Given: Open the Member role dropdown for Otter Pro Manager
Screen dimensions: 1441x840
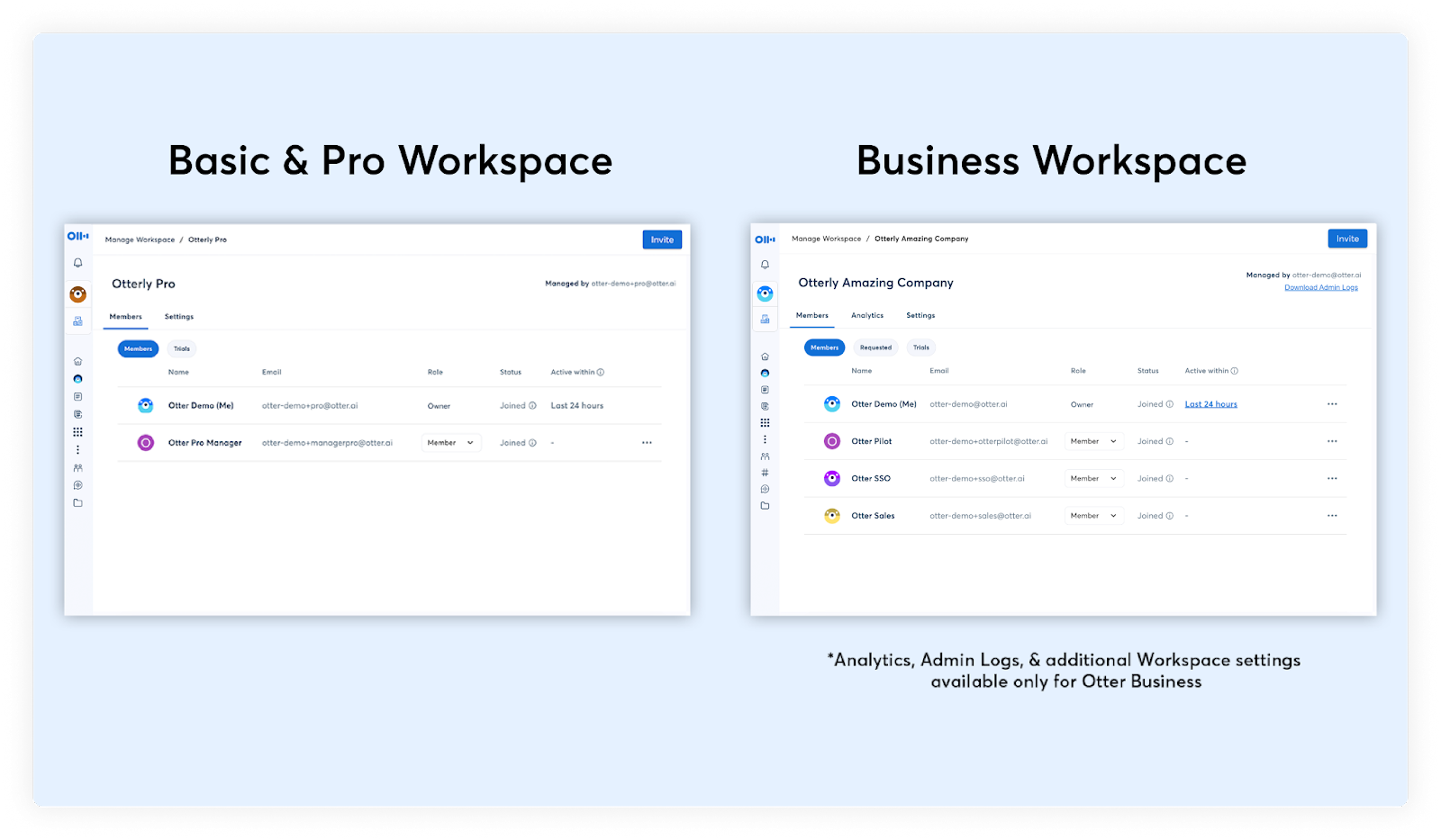Looking at the screenshot, I should click(x=451, y=443).
